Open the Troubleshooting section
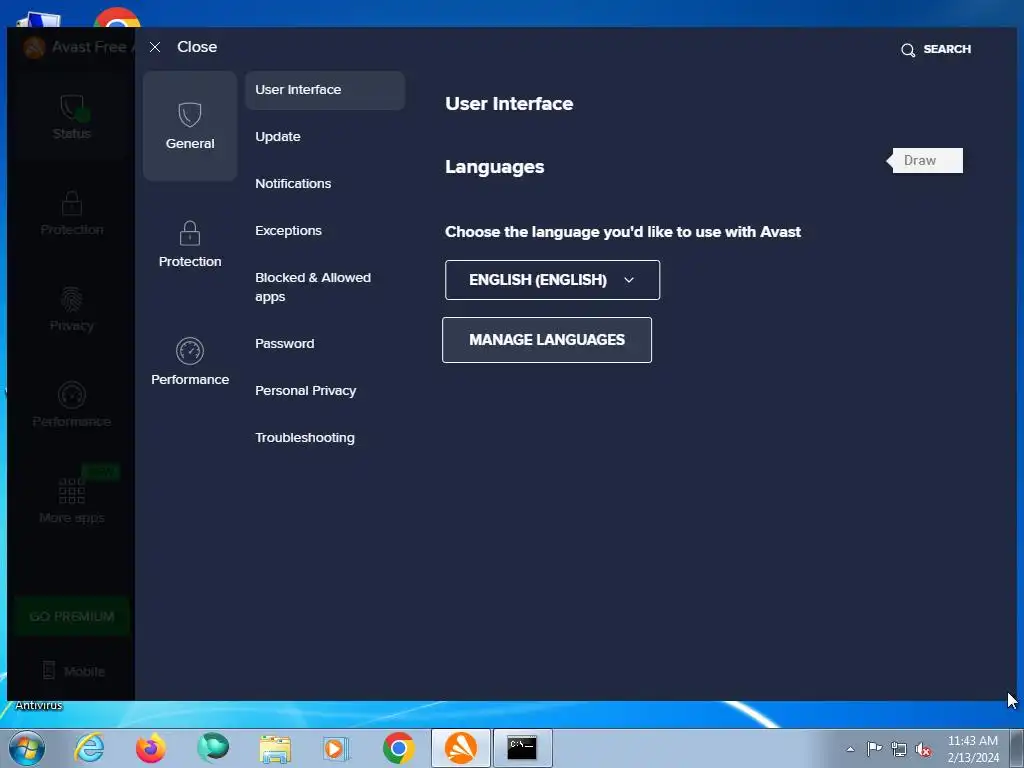This screenshot has height=768, width=1024. [x=304, y=438]
